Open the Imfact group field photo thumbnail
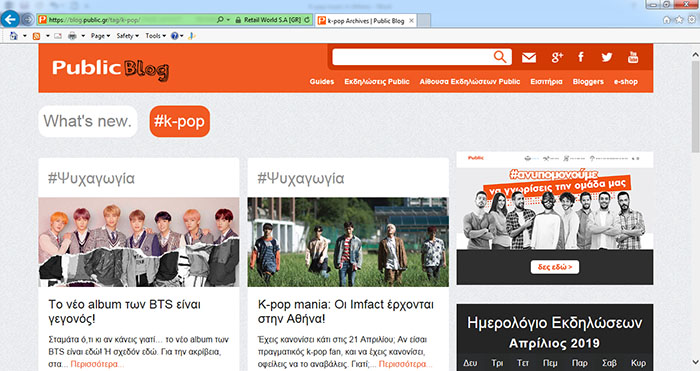 tap(348, 242)
